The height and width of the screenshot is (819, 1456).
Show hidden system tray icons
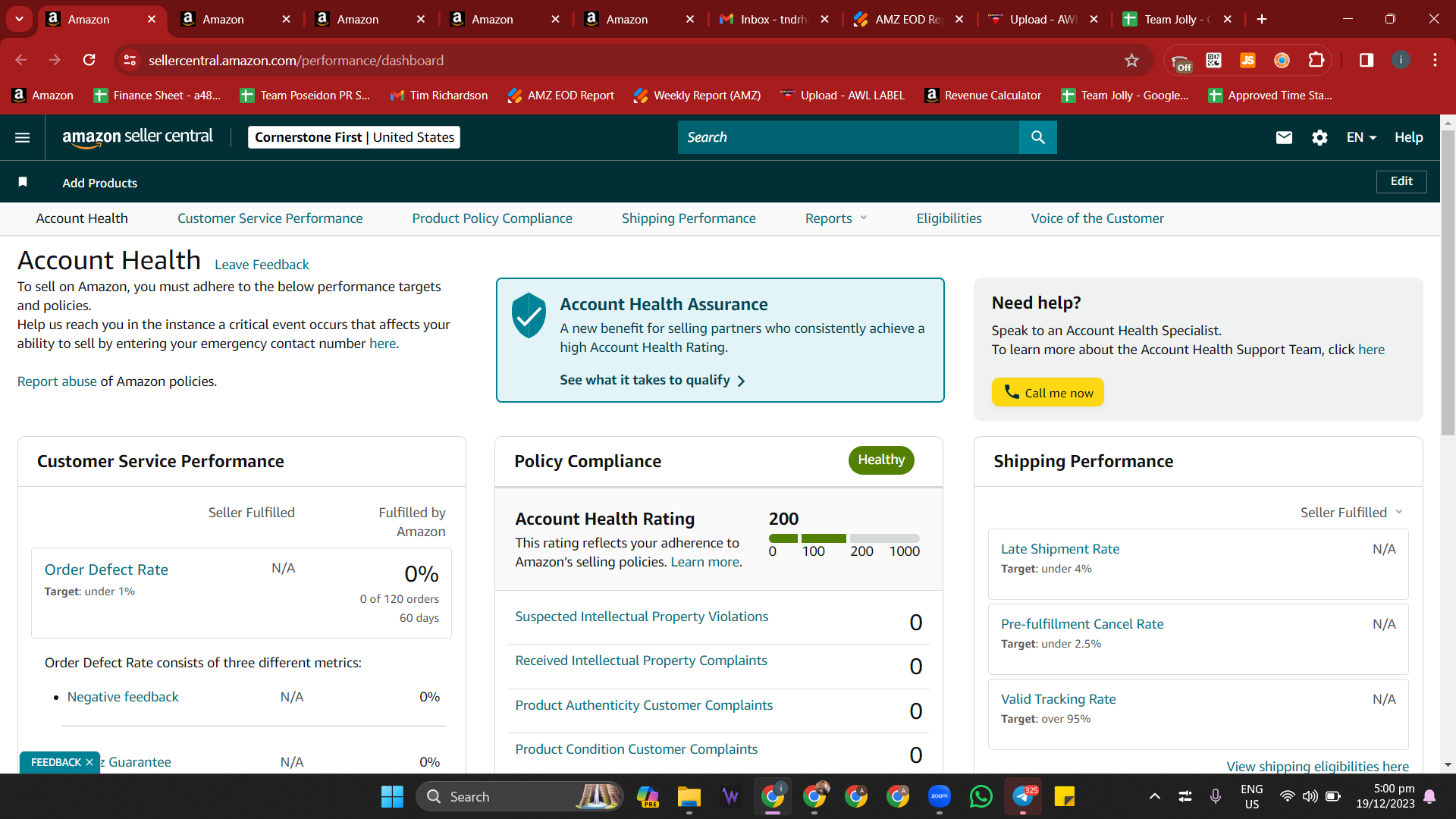click(1154, 796)
